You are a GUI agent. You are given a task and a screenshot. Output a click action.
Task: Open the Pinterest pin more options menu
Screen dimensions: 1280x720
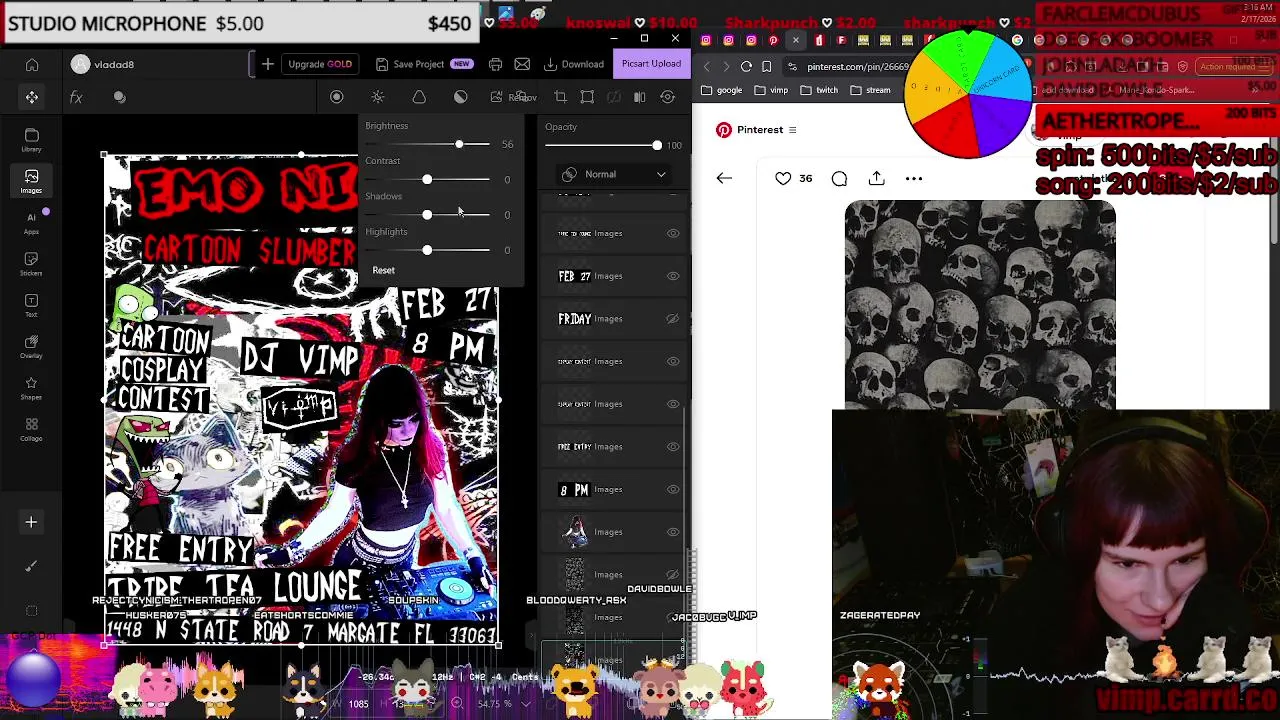[x=914, y=178]
